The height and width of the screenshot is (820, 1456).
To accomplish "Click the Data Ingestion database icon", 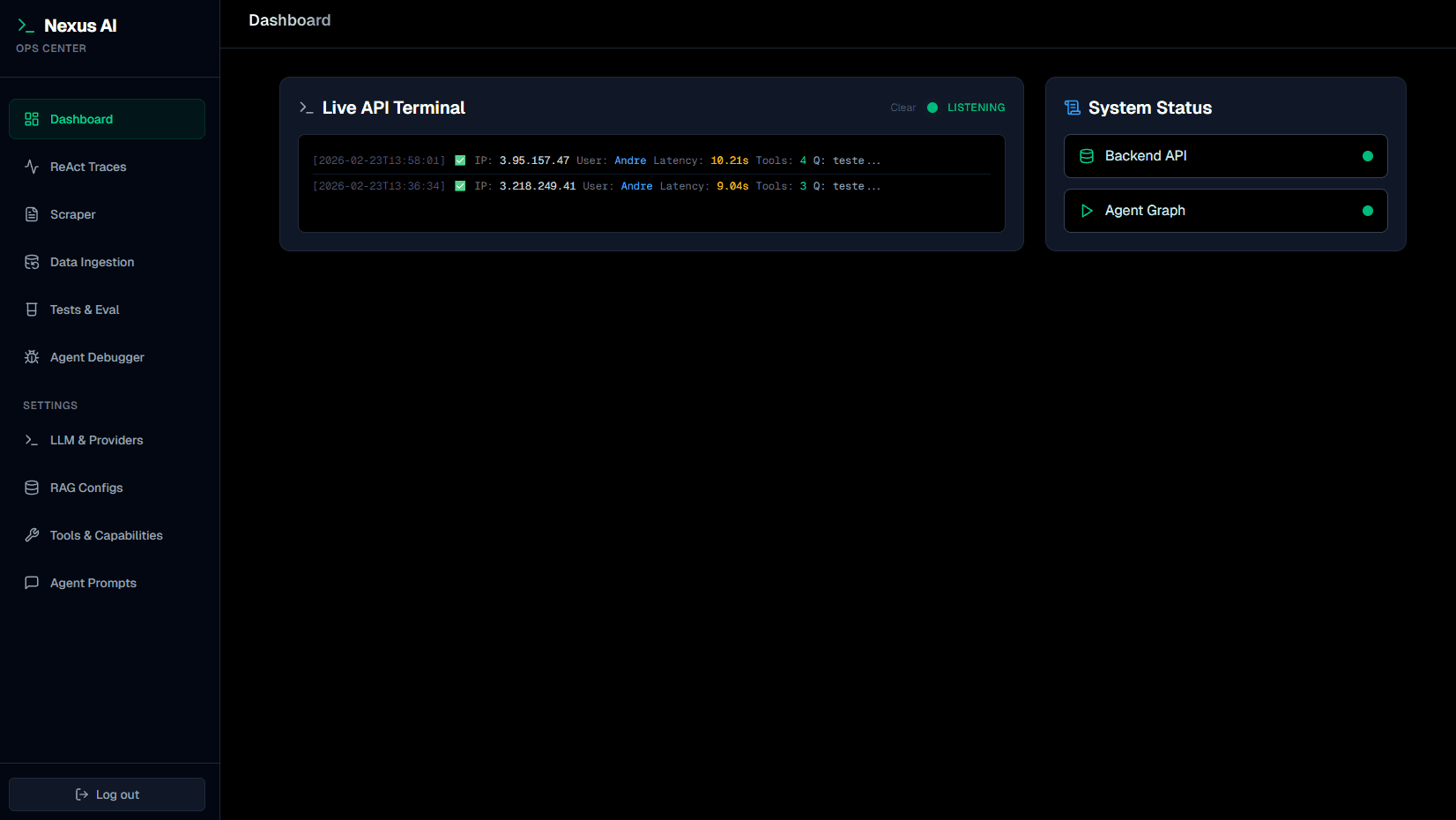I will [32, 261].
